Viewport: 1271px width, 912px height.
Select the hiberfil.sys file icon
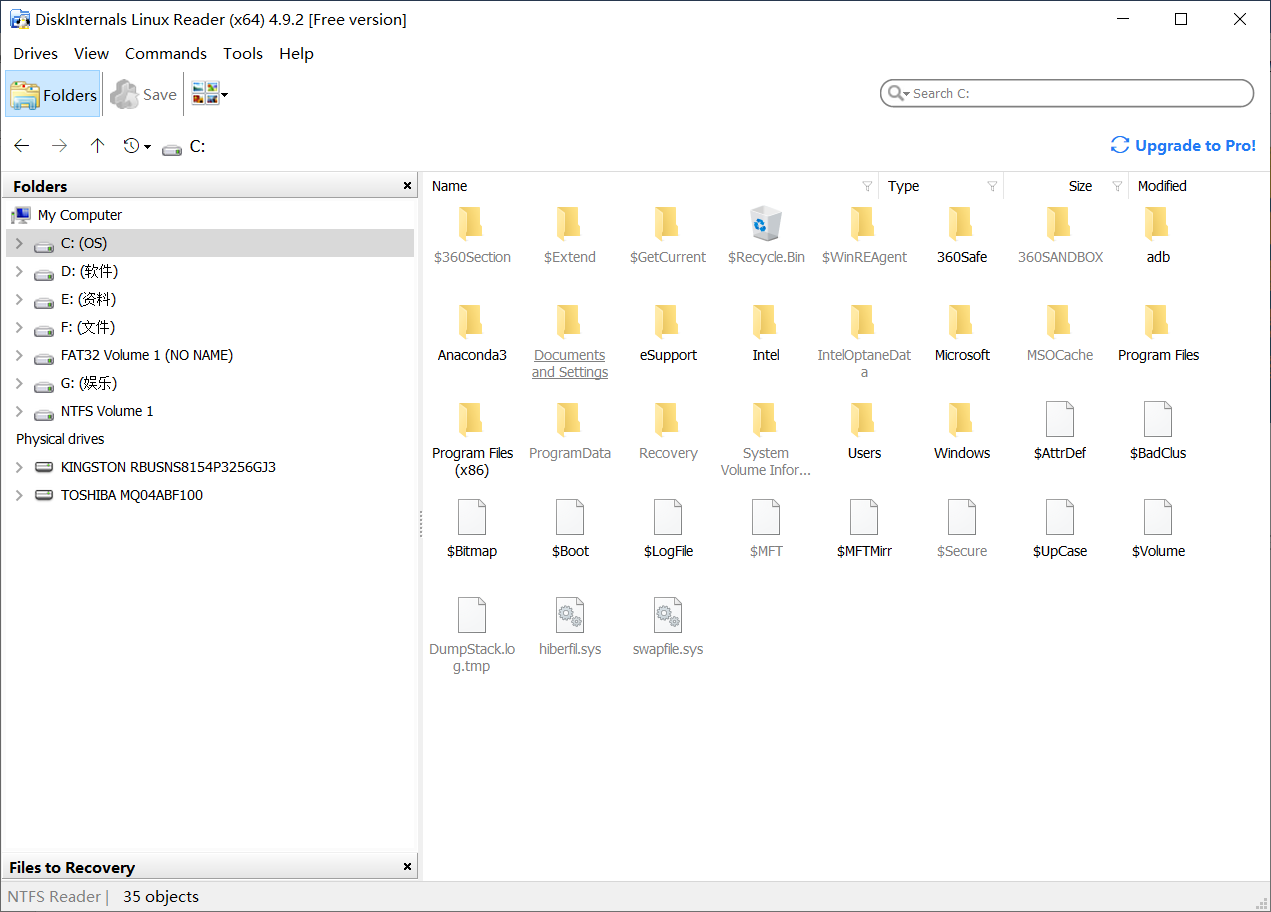tap(569, 616)
